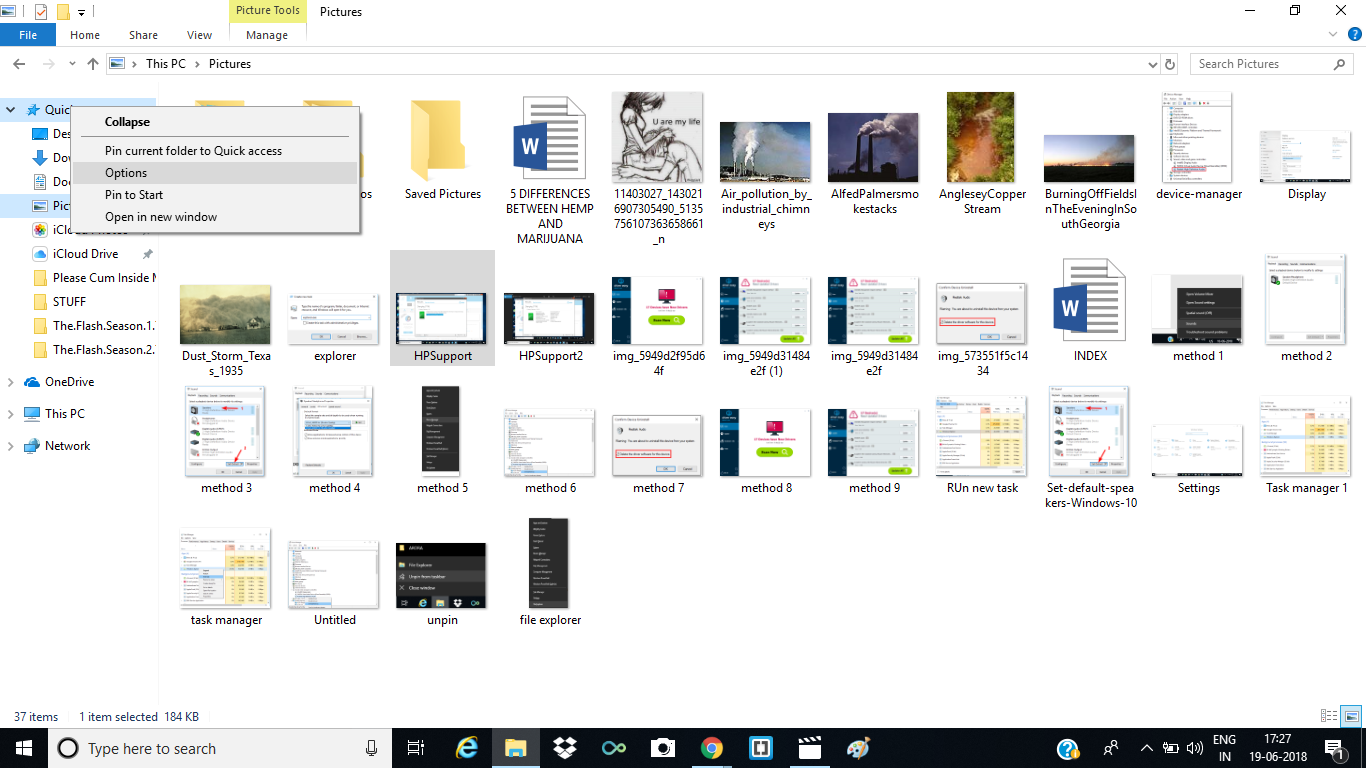Open the Action Center notification icon
The image size is (1366, 768).
tap(1333, 747)
